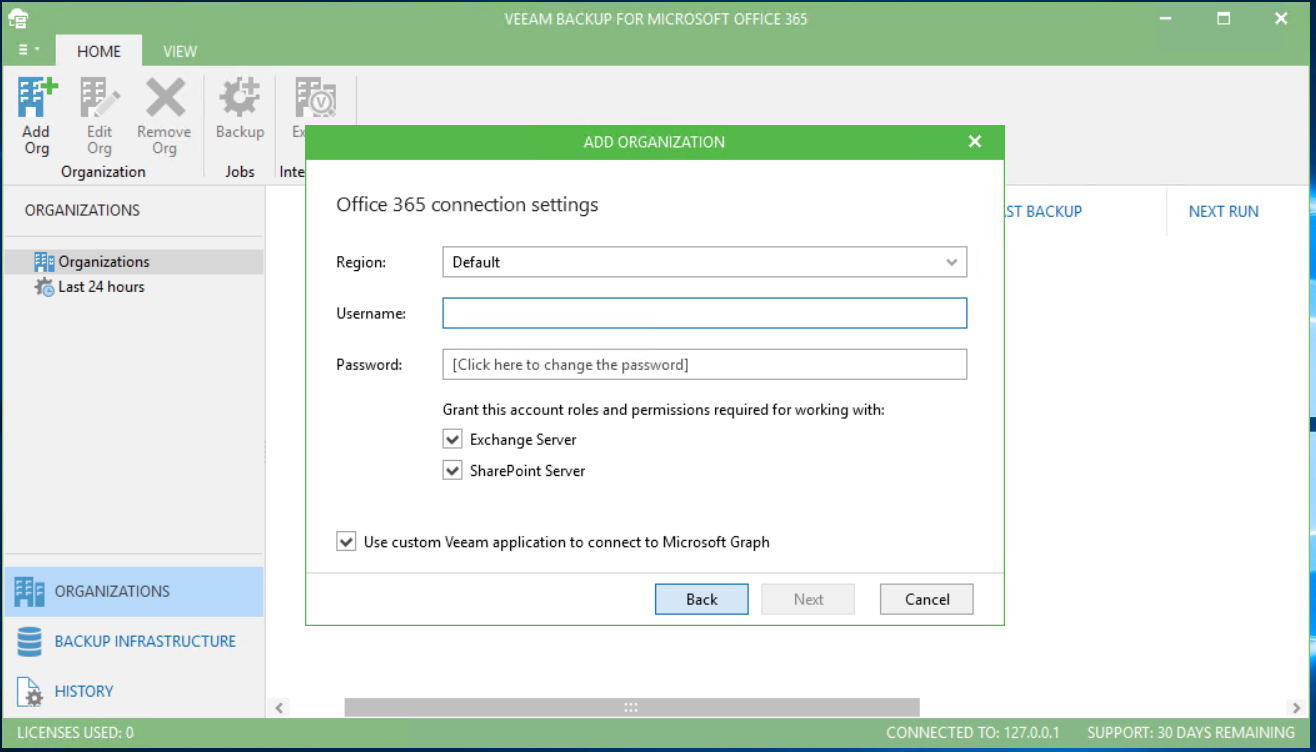The image size is (1316, 752).
Task: Click the Veeam application icon in title bar
Action: (18, 18)
